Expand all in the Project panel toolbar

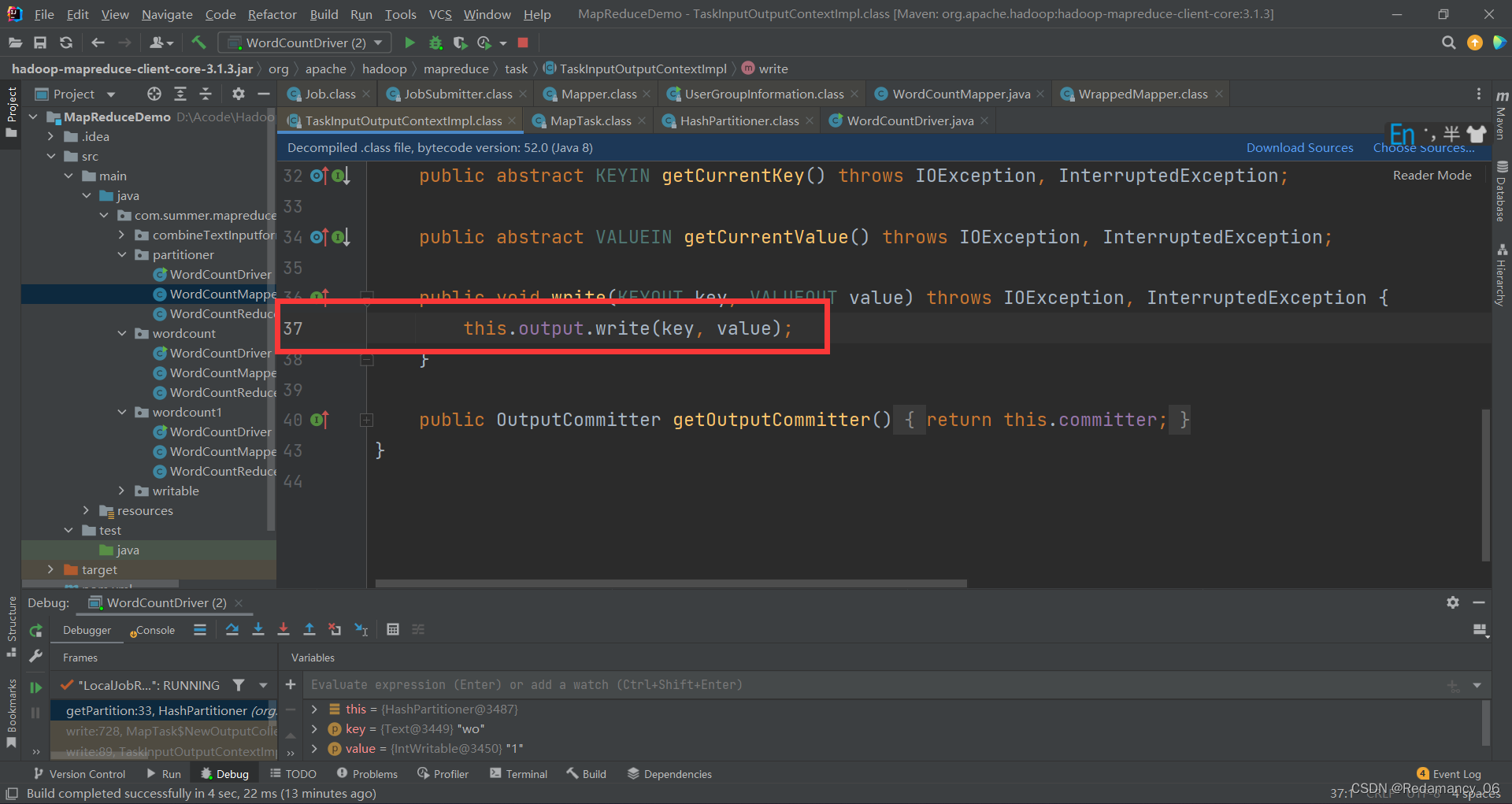pos(180,94)
